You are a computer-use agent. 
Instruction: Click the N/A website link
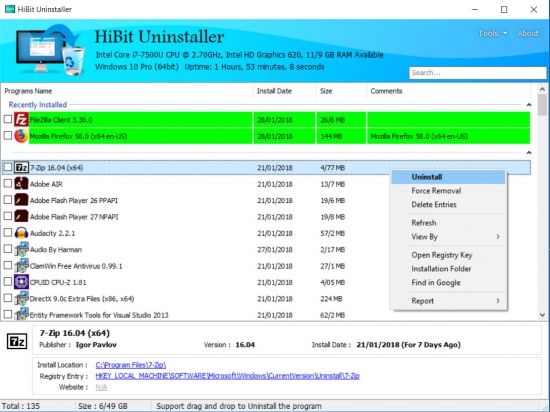[x=101, y=387]
